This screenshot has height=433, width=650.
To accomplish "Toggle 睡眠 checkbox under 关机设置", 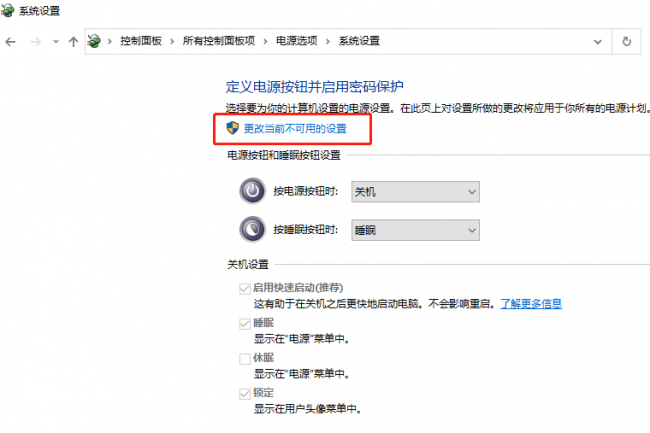I will pos(245,324).
